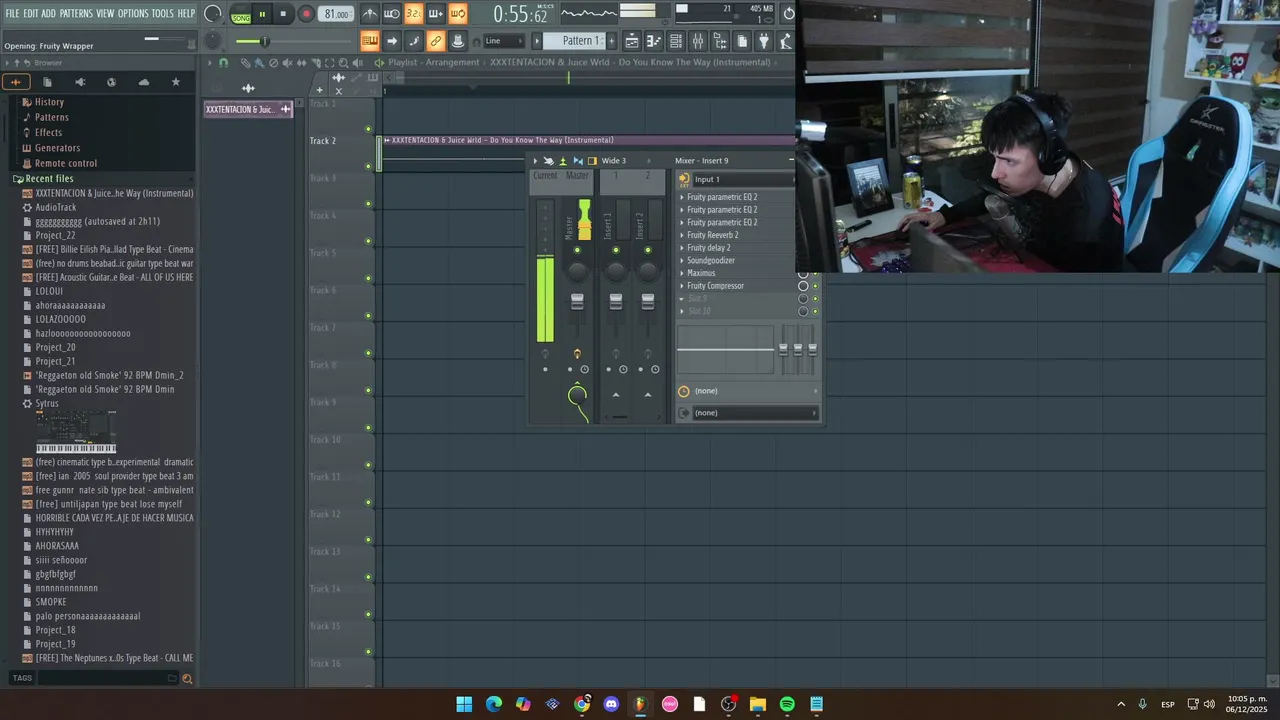Open recent file 'HORRIBLE CADA VEZ PE..'
Screen dimensions: 1280x720
pos(114,518)
